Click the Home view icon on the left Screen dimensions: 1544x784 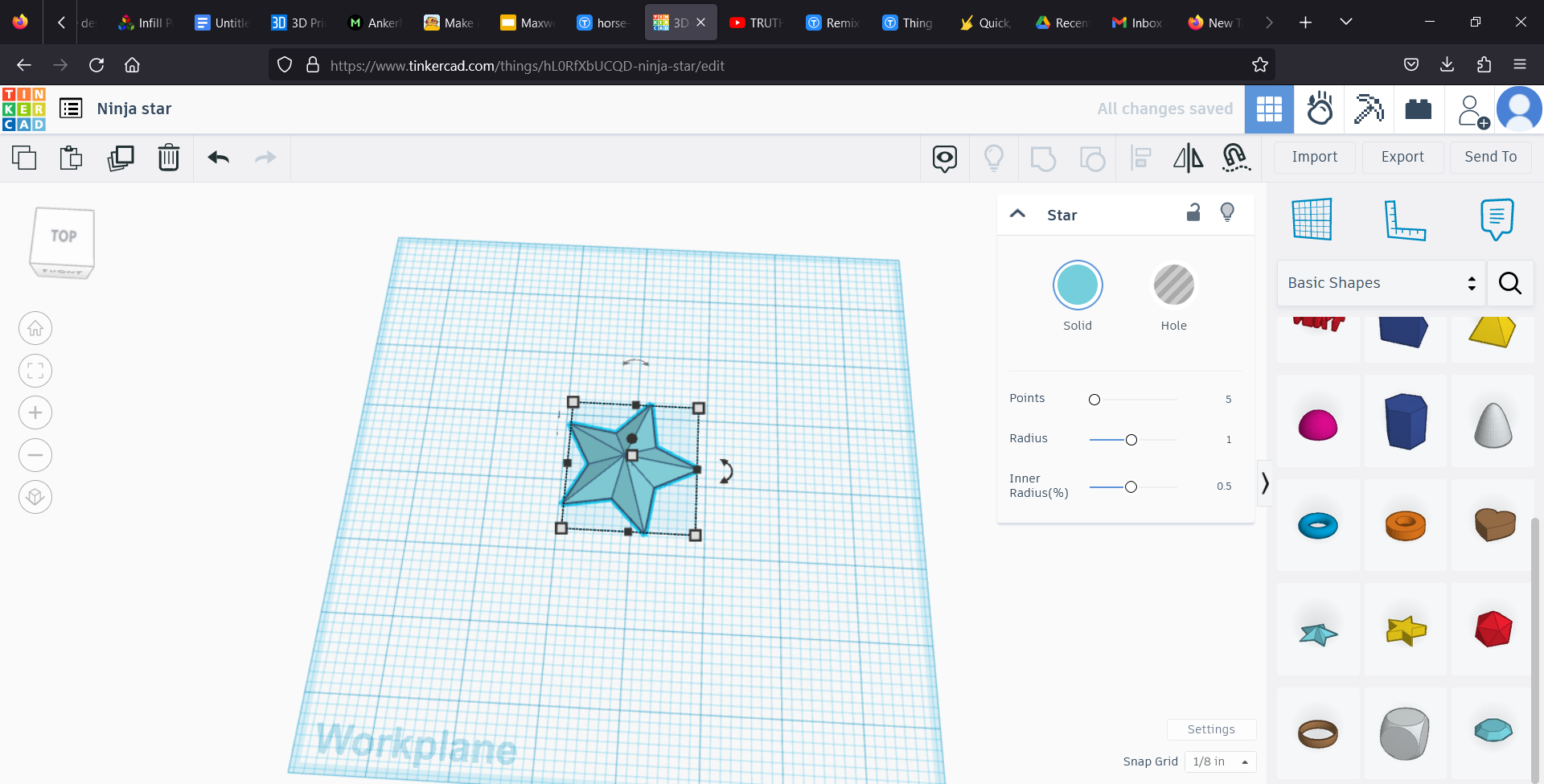[35, 328]
